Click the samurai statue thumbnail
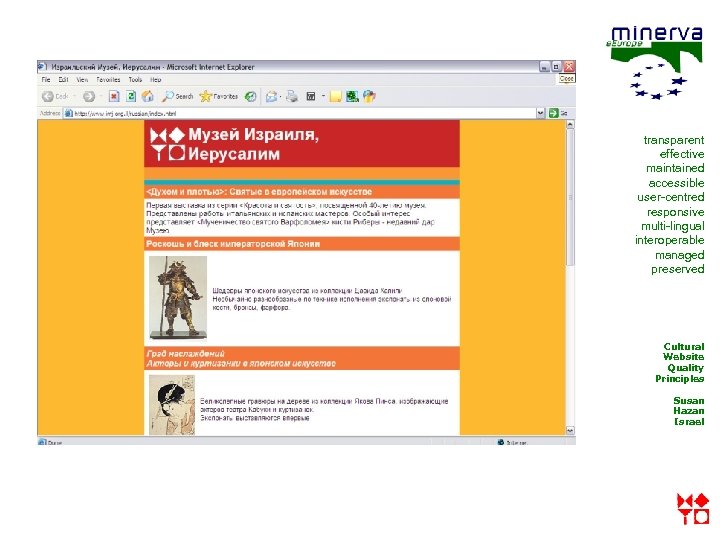Screen dimensions: 720x540 click(x=178, y=298)
